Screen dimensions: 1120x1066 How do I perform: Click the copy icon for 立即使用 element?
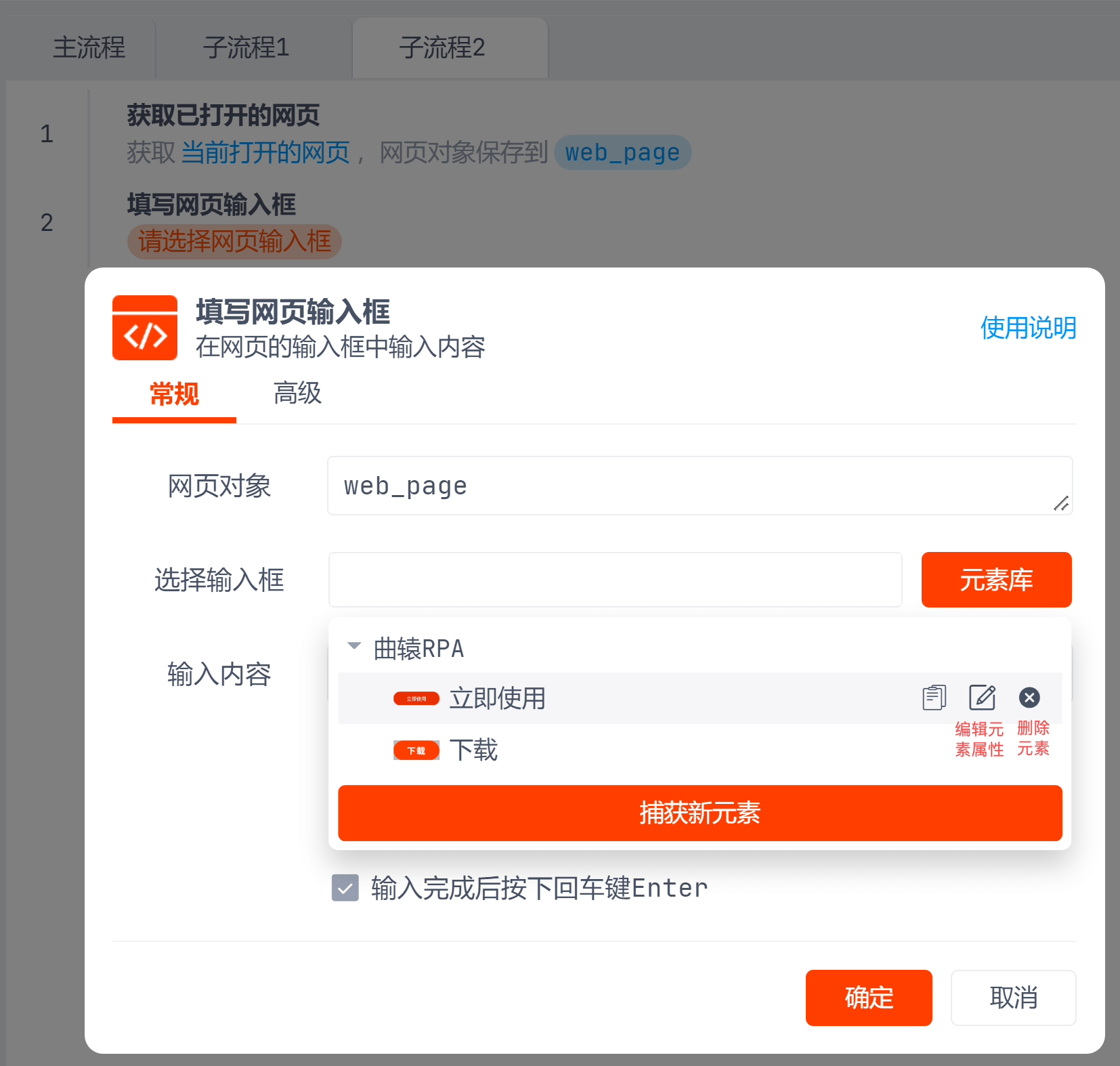click(934, 698)
